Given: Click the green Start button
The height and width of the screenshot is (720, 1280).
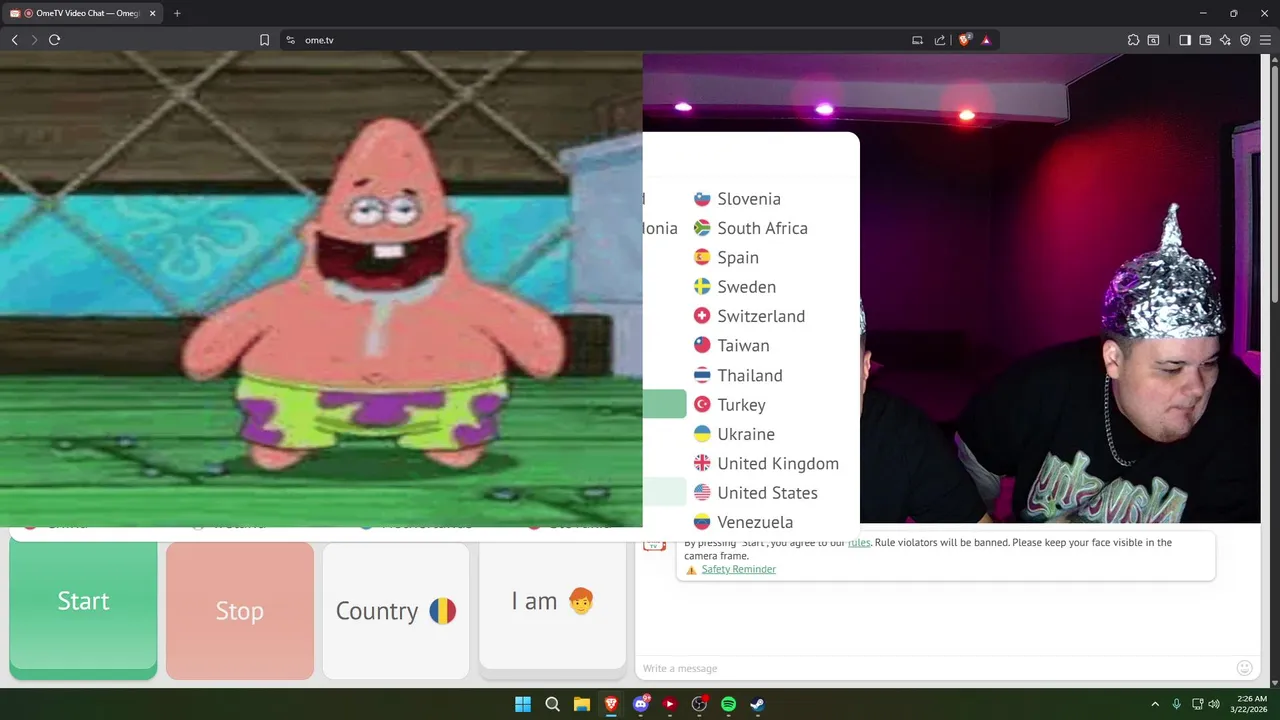Looking at the screenshot, I should point(83,606).
